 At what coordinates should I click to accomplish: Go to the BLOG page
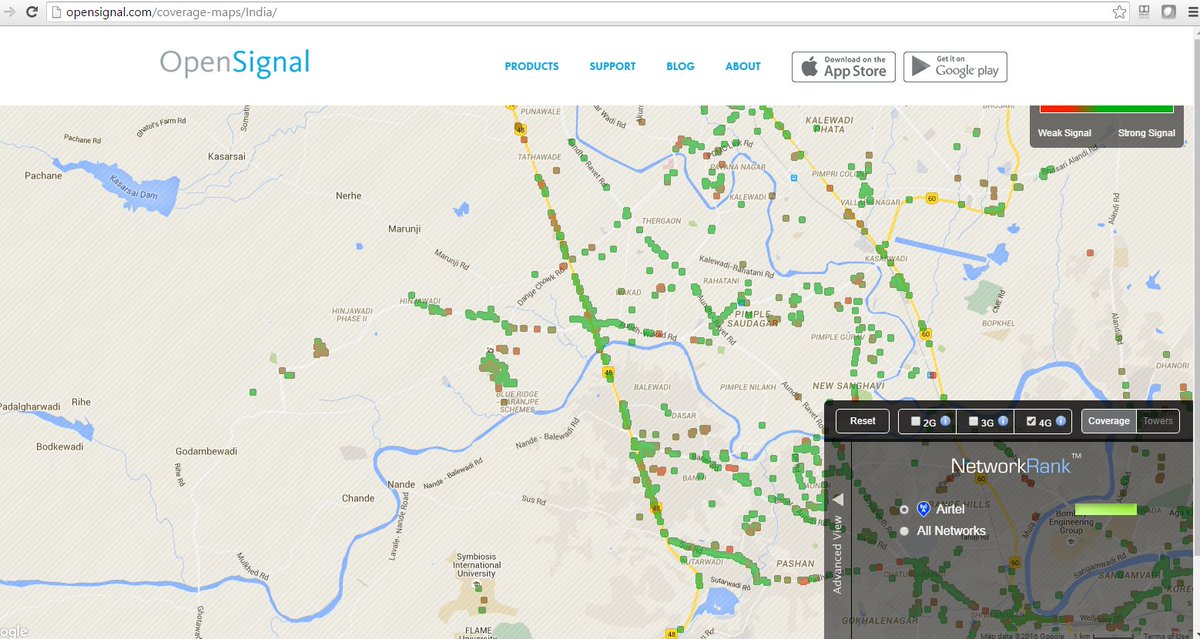click(680, 67)
